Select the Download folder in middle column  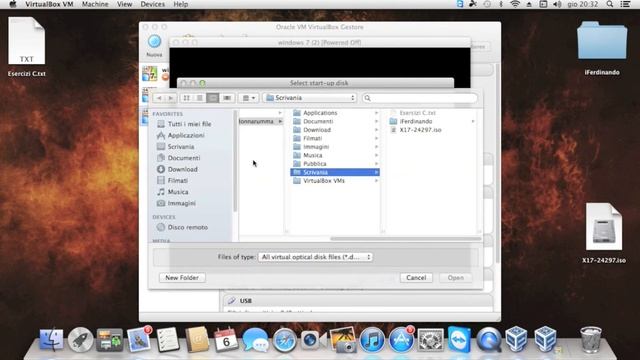coord(335,130)
